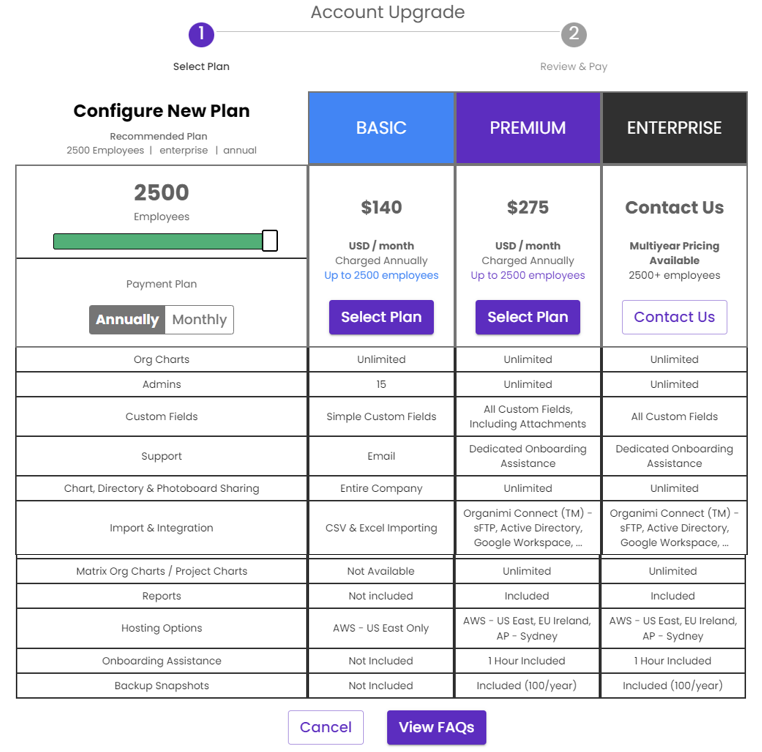The image size is (762, 752).
Task: Select the Premium plan button
Action: point(528,317)
